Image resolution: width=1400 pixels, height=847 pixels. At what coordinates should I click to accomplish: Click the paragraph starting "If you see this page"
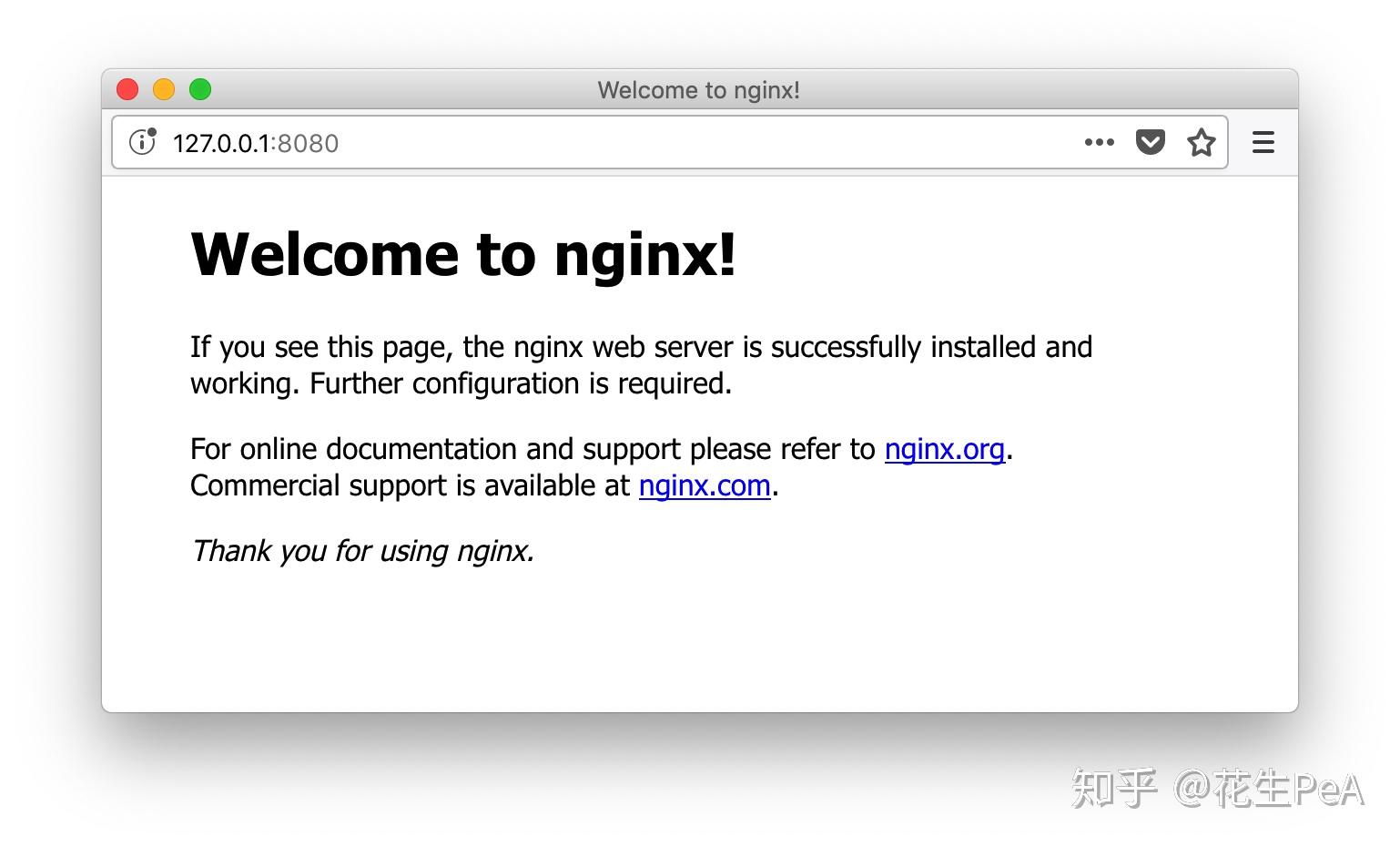(x=641, y=365)
